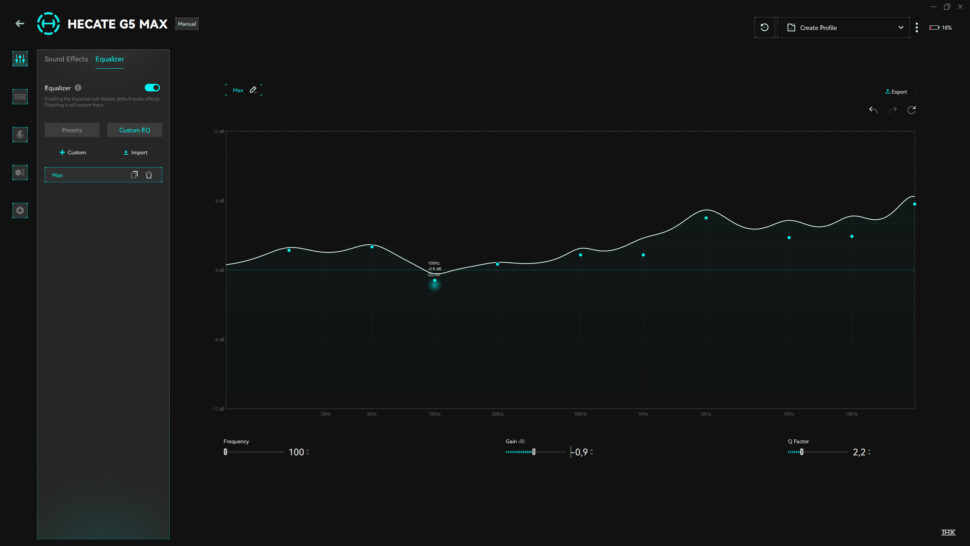Adjust the Q Factor stepper arrows
The width and height of the screenshot is (970, 546).
click(869, 452)
